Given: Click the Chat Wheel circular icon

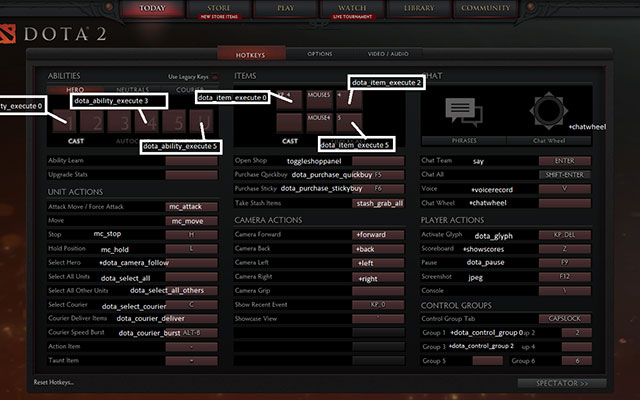Looking at the screenshot, I should click(x=549, y=111).
